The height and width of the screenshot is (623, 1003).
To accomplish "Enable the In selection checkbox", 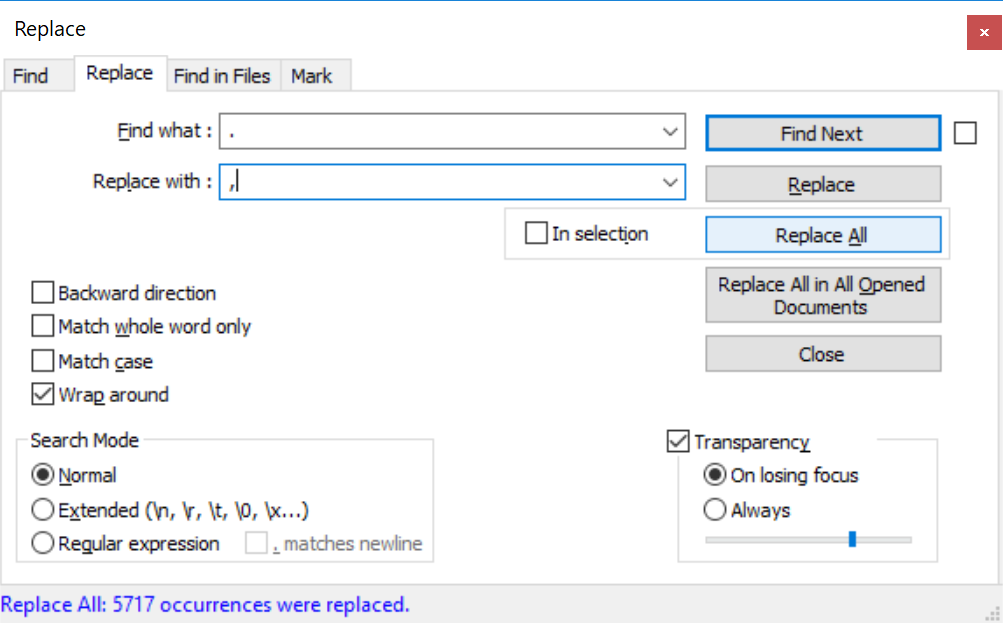I will 536,234.
